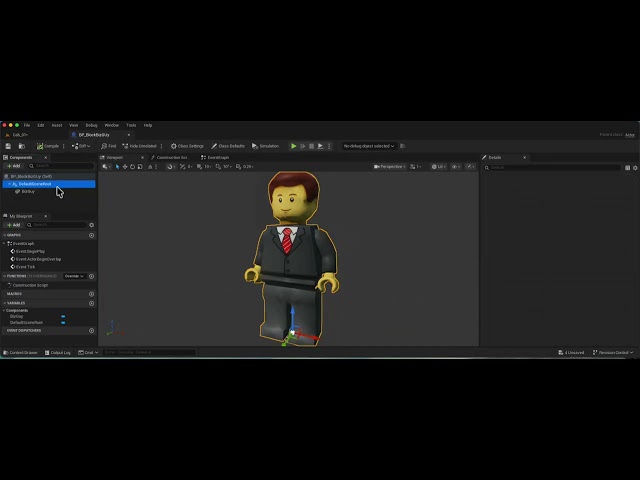Screen dimensions: 640x480
Task: Open Class Defaults
Action: [x=228, y=146]
